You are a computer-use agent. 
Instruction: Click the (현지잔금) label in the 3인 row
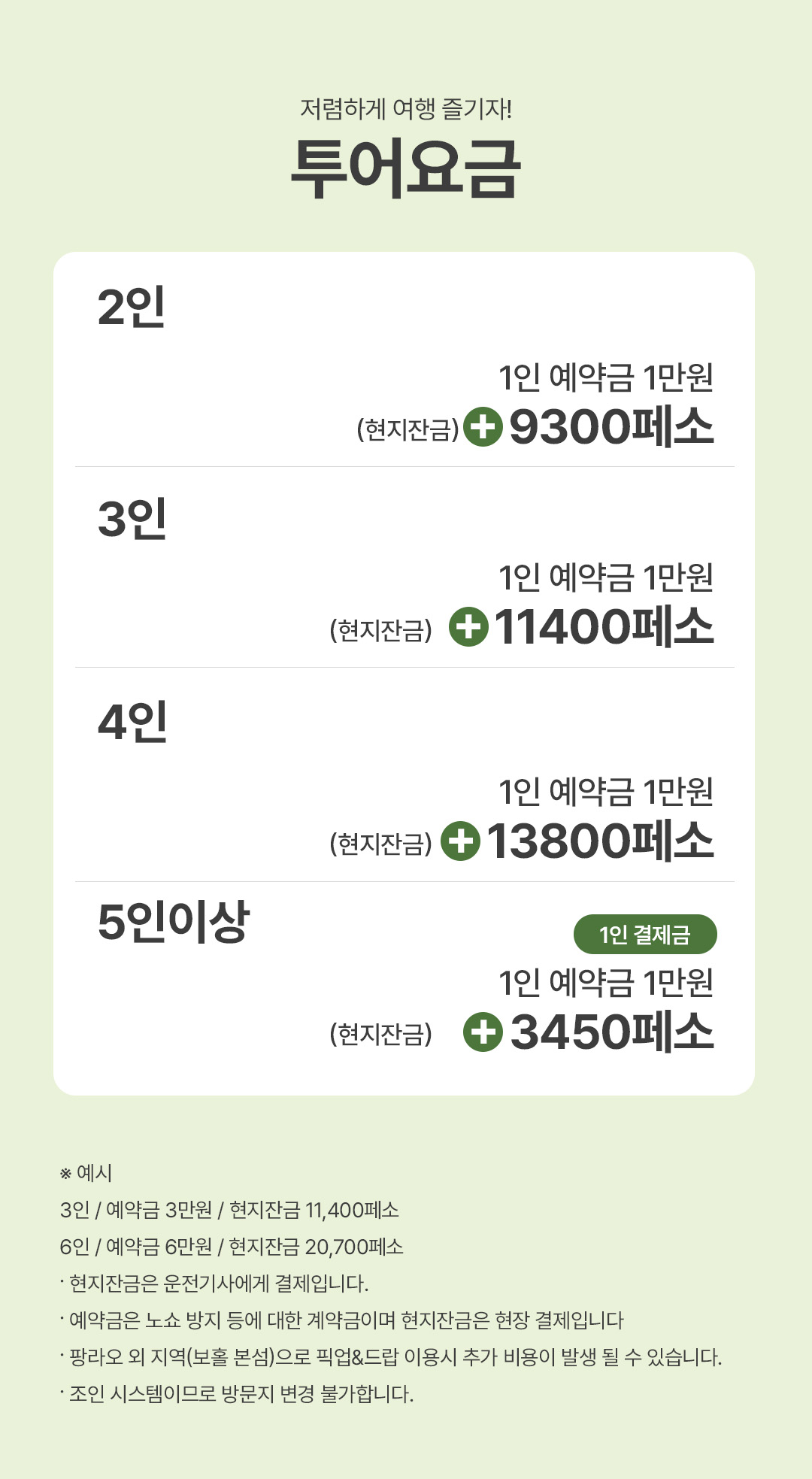click(x=381, y=629)
